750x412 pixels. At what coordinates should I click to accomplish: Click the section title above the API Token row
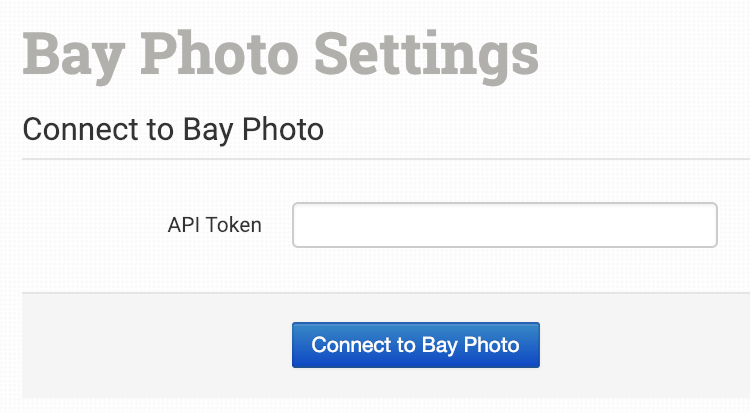(173, 129)
